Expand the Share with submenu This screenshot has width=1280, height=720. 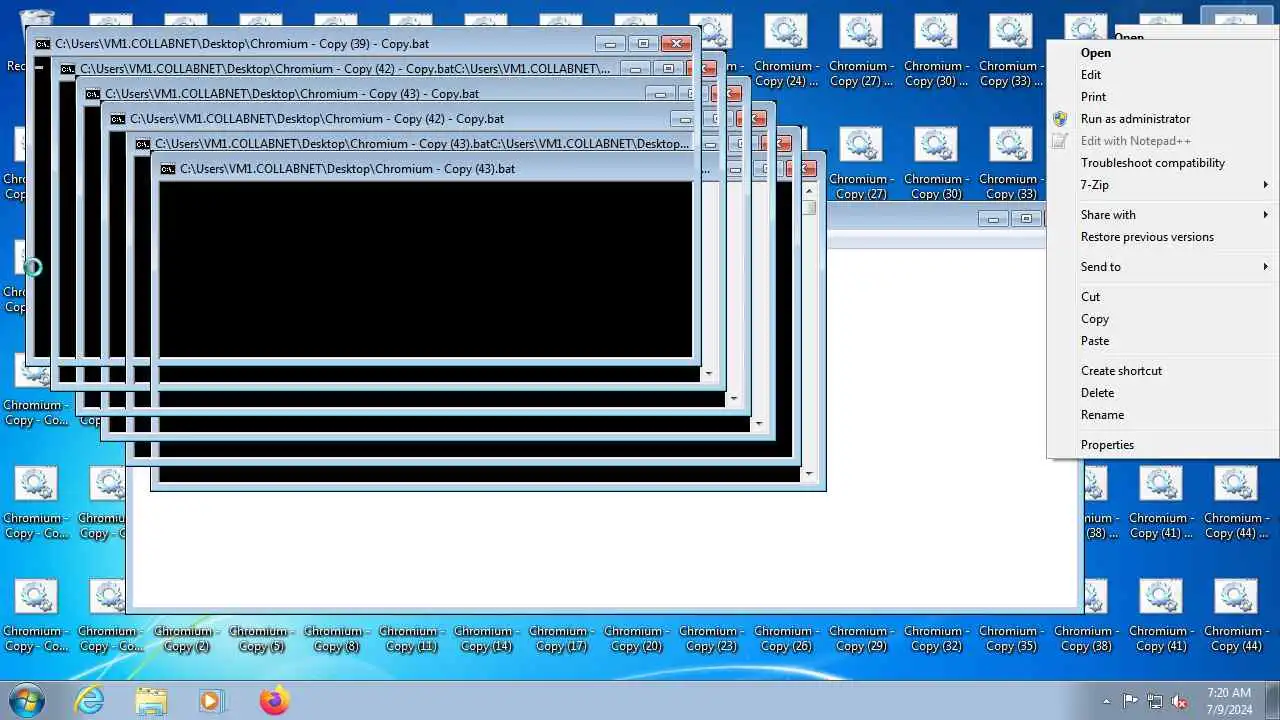(x=1265, y=215)
